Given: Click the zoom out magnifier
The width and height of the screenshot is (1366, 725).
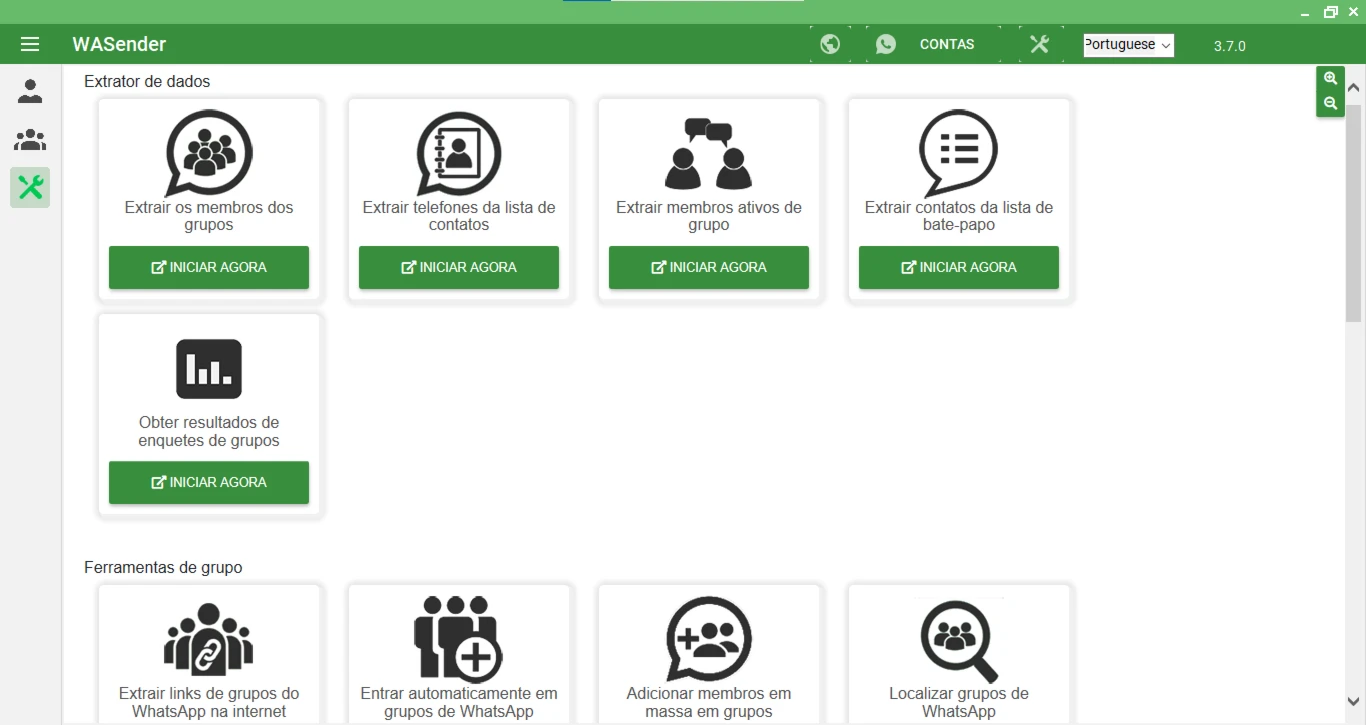Looking at the screenshot, I should [1330, 103].
